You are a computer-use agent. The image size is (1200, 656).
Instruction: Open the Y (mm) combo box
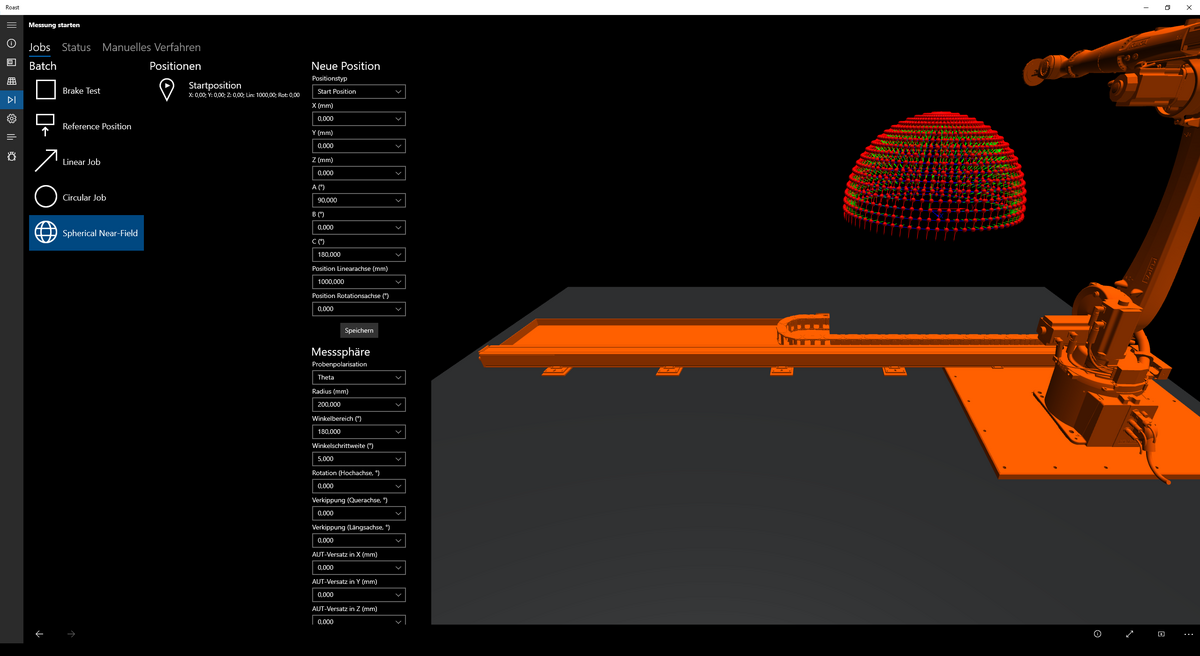click(358, 146)
